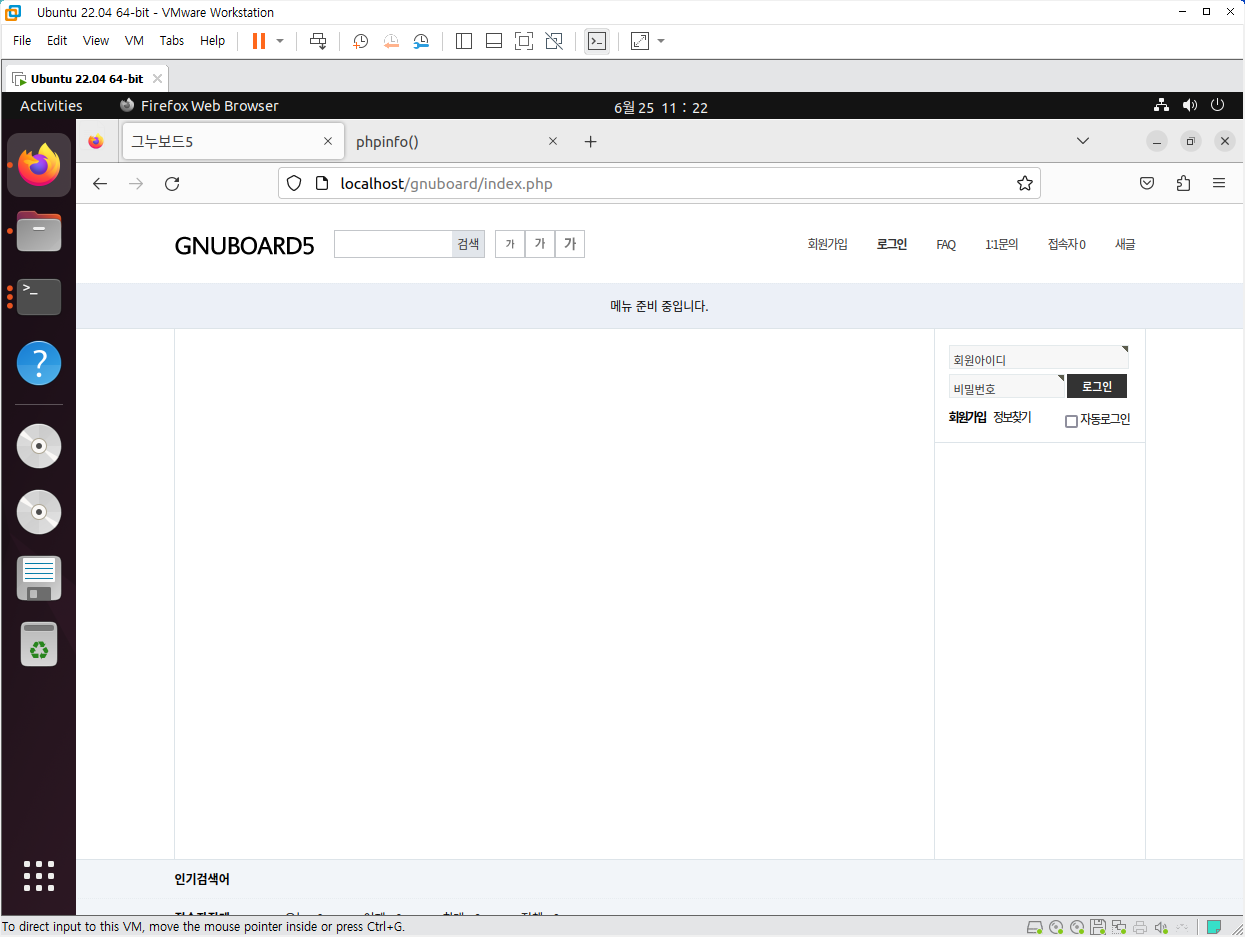Send Ctrl+Alt+Del to the virtual machine
The width and height of the screenshot is (1245, 937).
tap(318, 41)
